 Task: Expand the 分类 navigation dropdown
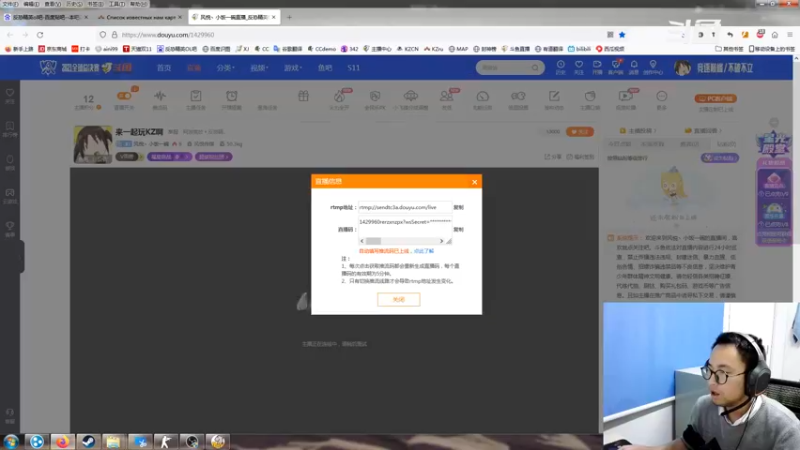coord(224,68)
